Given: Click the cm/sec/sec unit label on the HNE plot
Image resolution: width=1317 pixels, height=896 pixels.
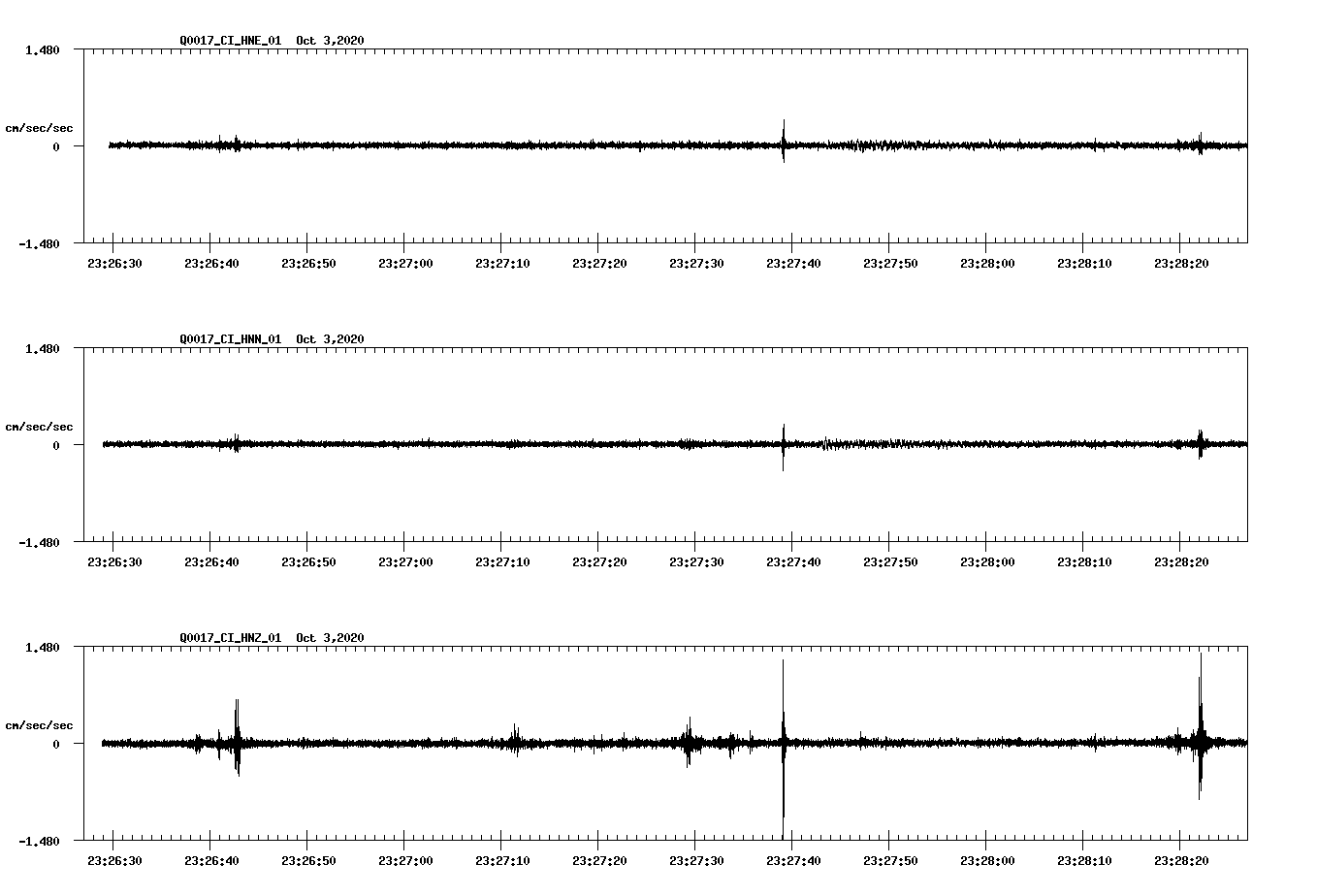Looking at the screenshot, I should pyautogui.click(x=39, y=126).
